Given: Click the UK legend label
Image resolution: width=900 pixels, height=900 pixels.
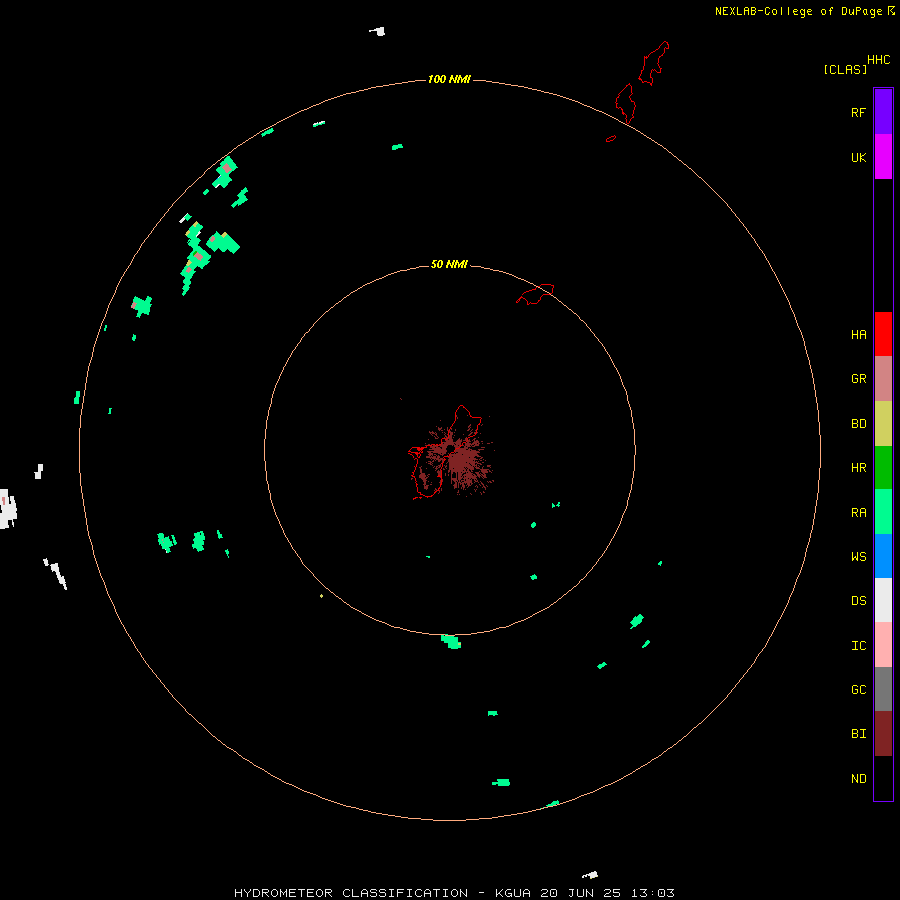Looking at the screenshot, I should click(x=858, y=157).
